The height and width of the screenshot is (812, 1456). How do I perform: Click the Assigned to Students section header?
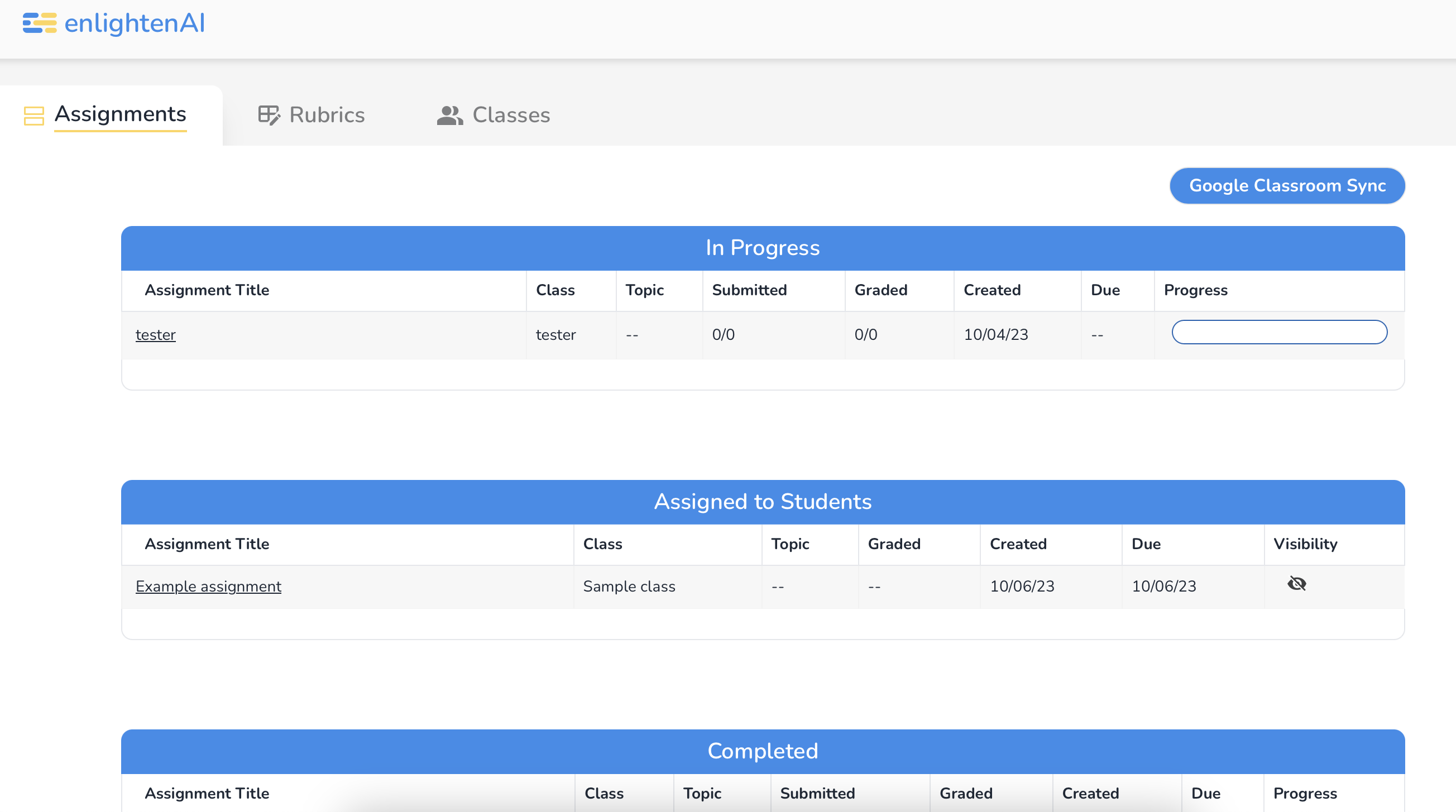coord(763,502)
